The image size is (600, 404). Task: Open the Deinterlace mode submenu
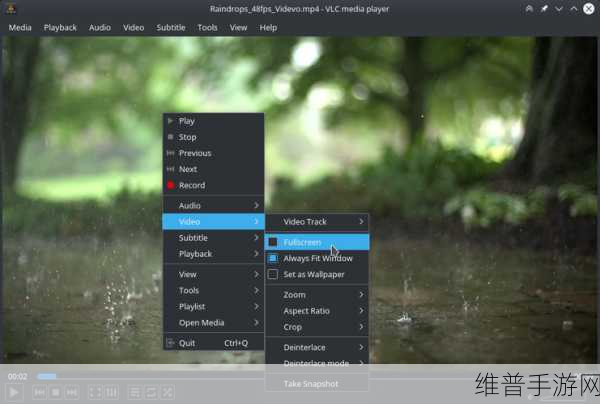317,363
